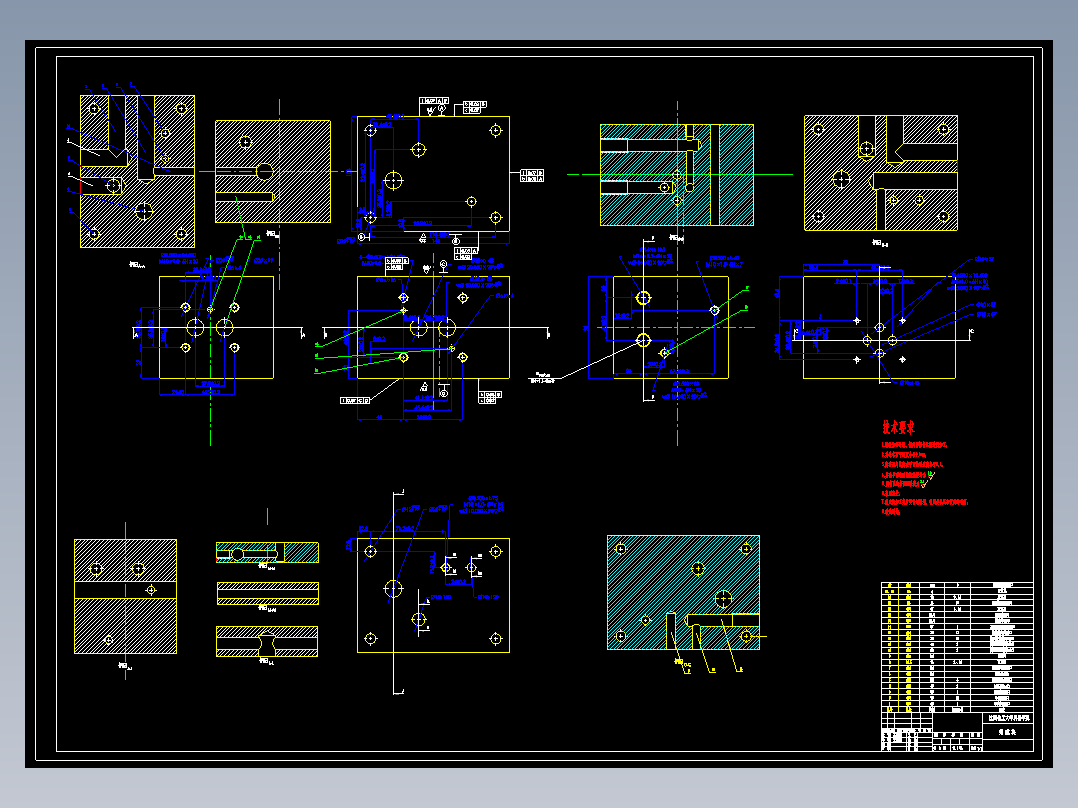Click the small hatched section with hourglass-shaped opening
The image size is (1078, 808).
pyautogui.click(x=267, y=642)
